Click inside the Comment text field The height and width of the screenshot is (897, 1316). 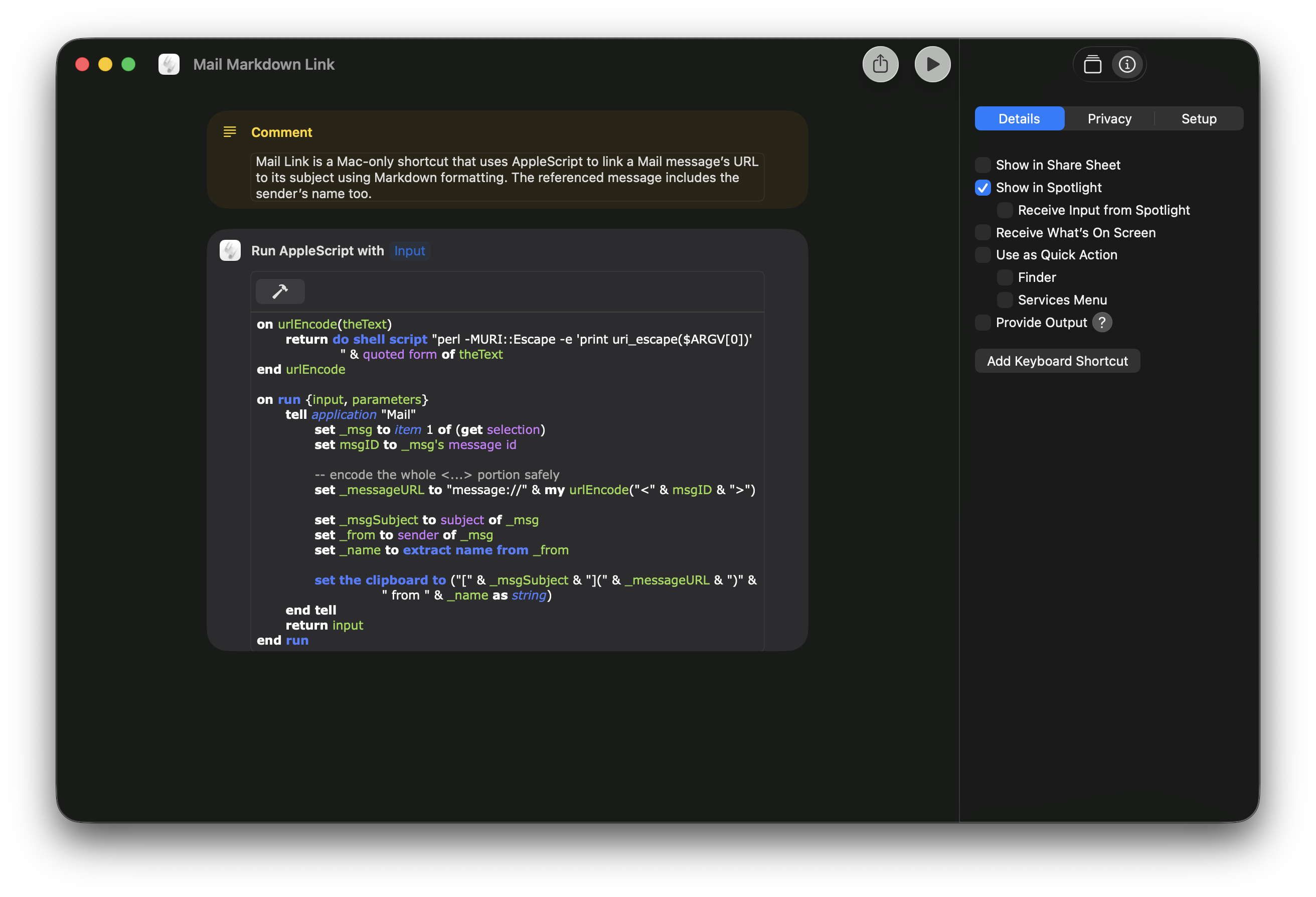507,177
